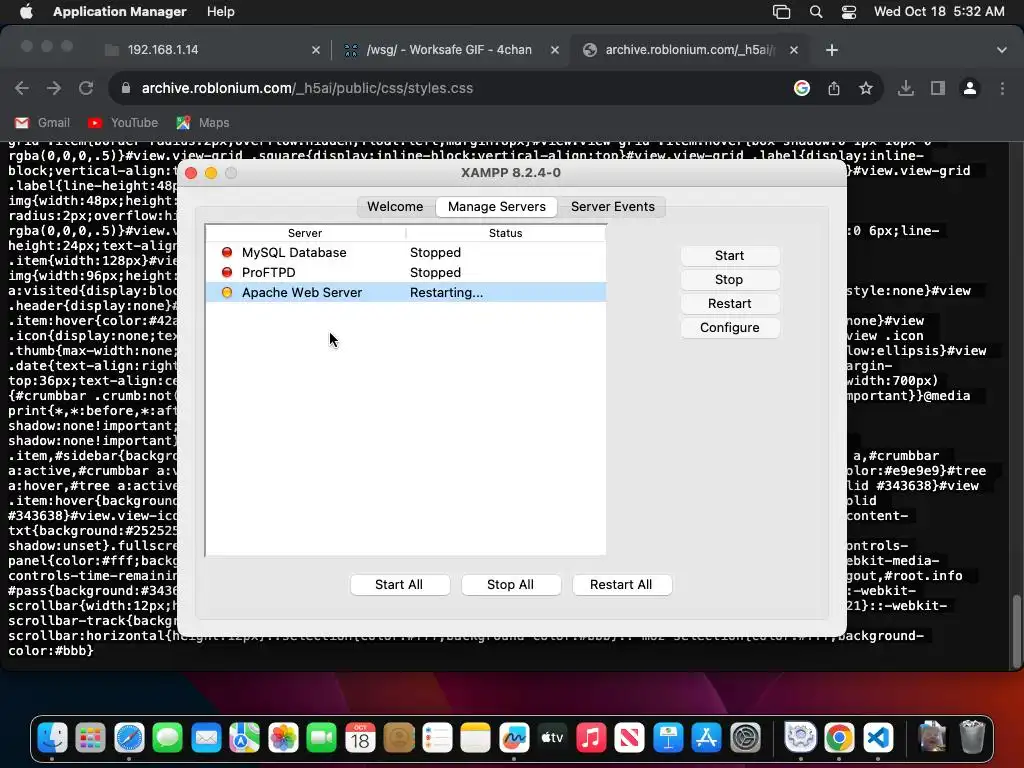1024x768 pixels.
Task: Open Visual Studio Code from the dock
Action: pos(878,738)
